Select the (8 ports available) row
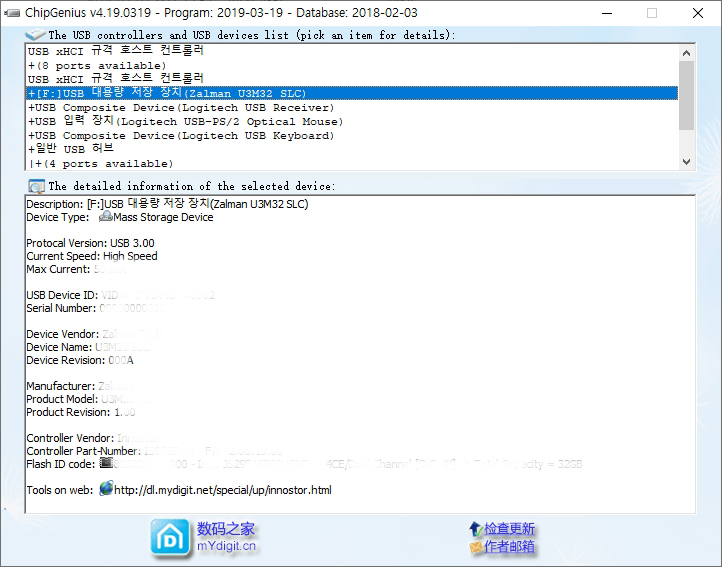 point(352,65)
